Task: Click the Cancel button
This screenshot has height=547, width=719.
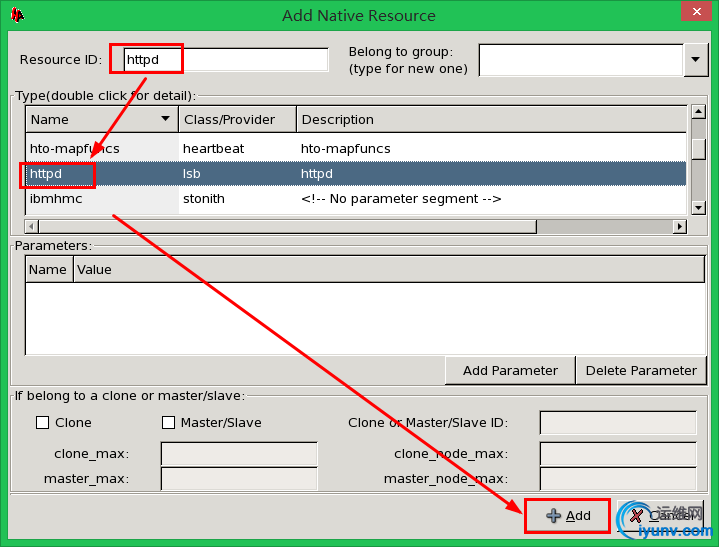Action: pos(660,516)
